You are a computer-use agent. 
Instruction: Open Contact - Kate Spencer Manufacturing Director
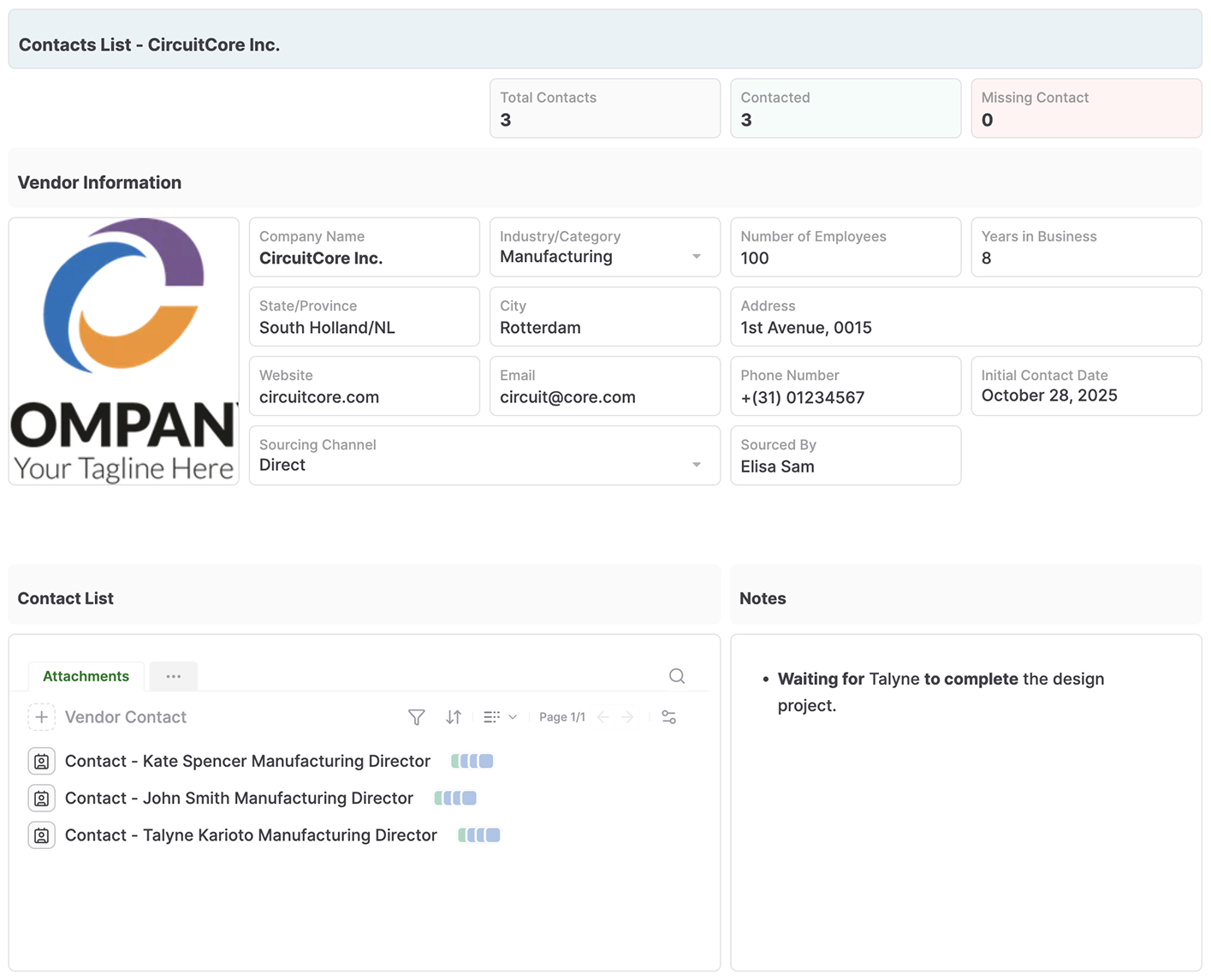(x=247, y=761)
